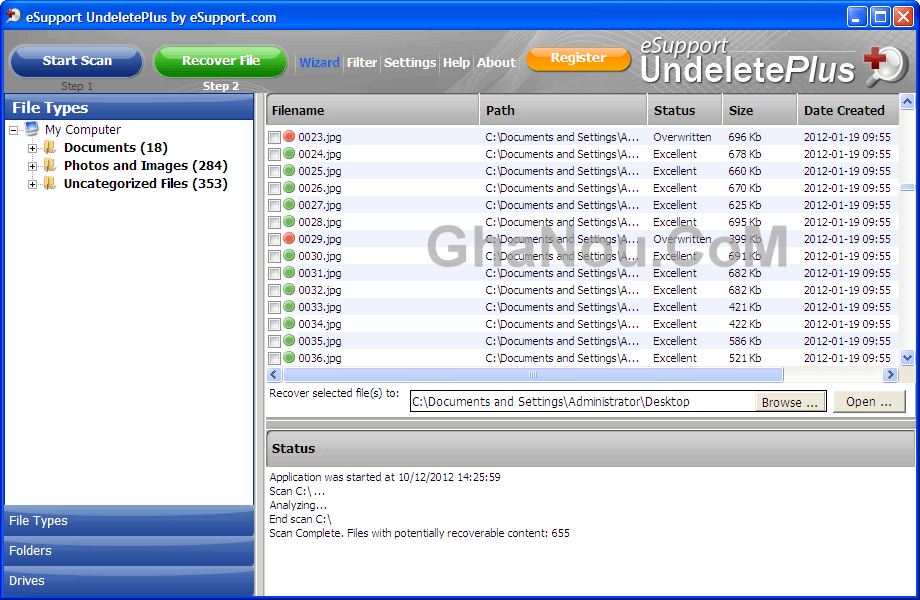Sort the list by Filename column header
This screenshot has height=600, width=920.
coord(373,110)
